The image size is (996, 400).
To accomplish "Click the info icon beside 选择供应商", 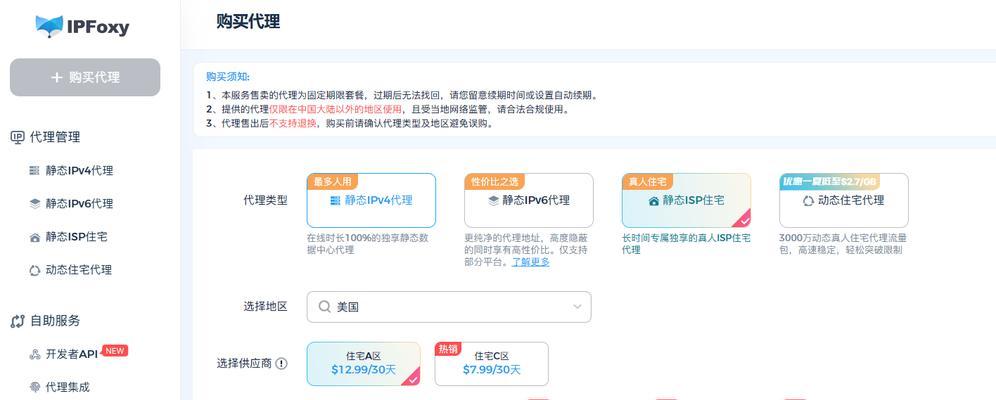I will [281, 364].
